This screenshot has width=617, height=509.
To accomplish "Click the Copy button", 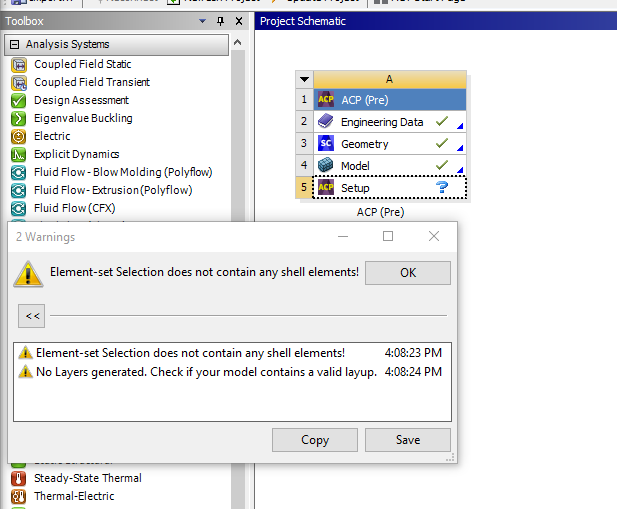I will [315, 440].
